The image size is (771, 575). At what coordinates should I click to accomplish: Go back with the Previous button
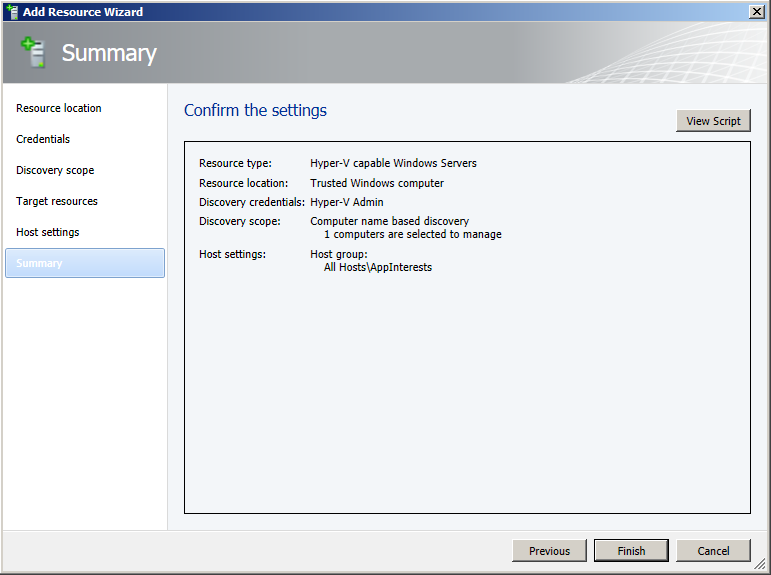549,551
